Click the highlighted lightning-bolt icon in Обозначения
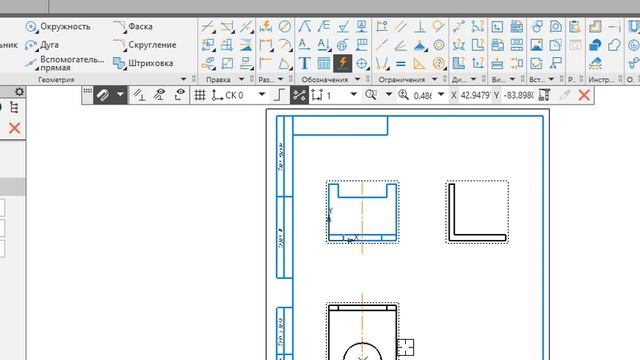 click(x=342, y=63)
